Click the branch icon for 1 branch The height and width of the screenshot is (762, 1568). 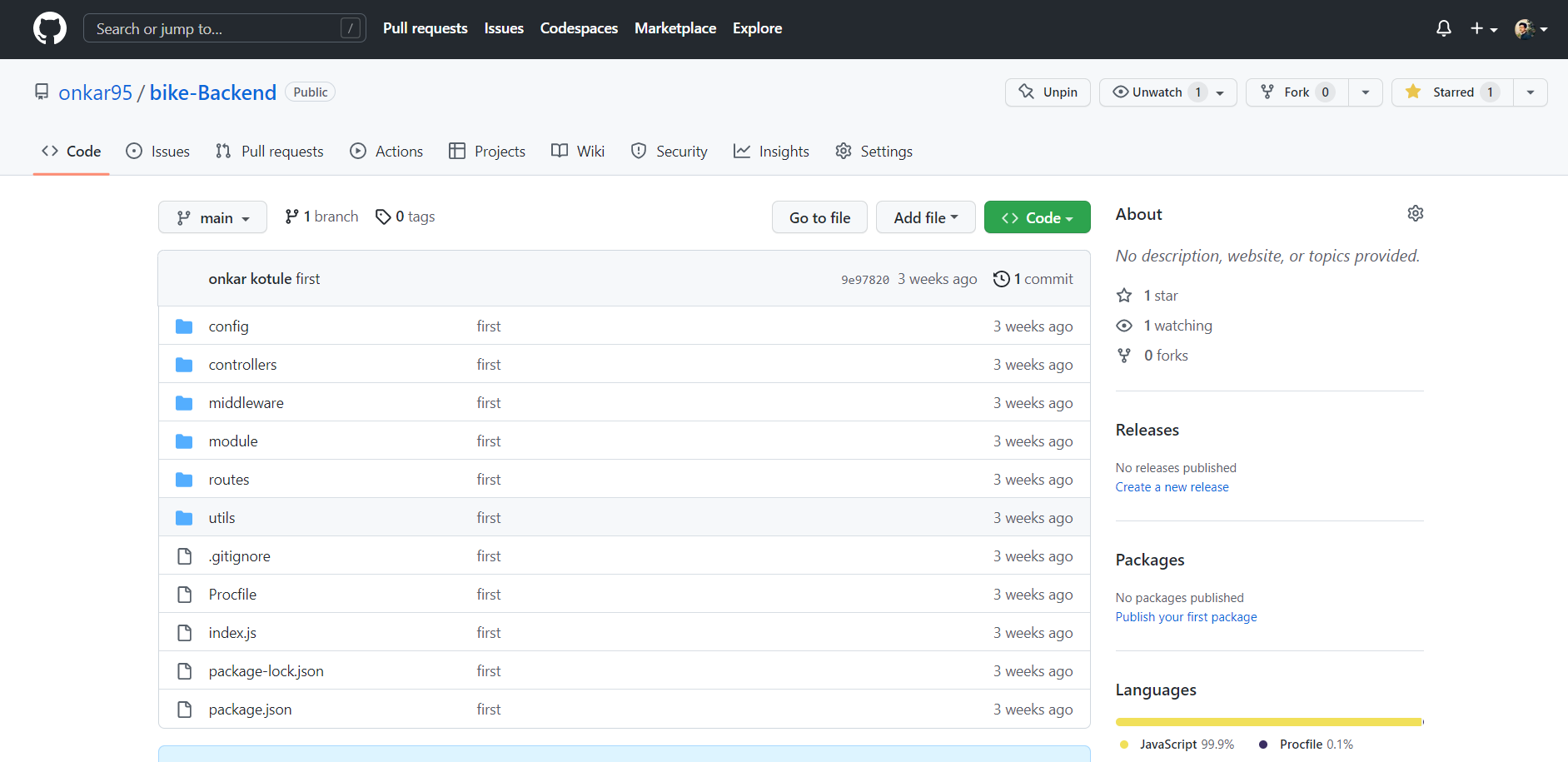(291, 217)
